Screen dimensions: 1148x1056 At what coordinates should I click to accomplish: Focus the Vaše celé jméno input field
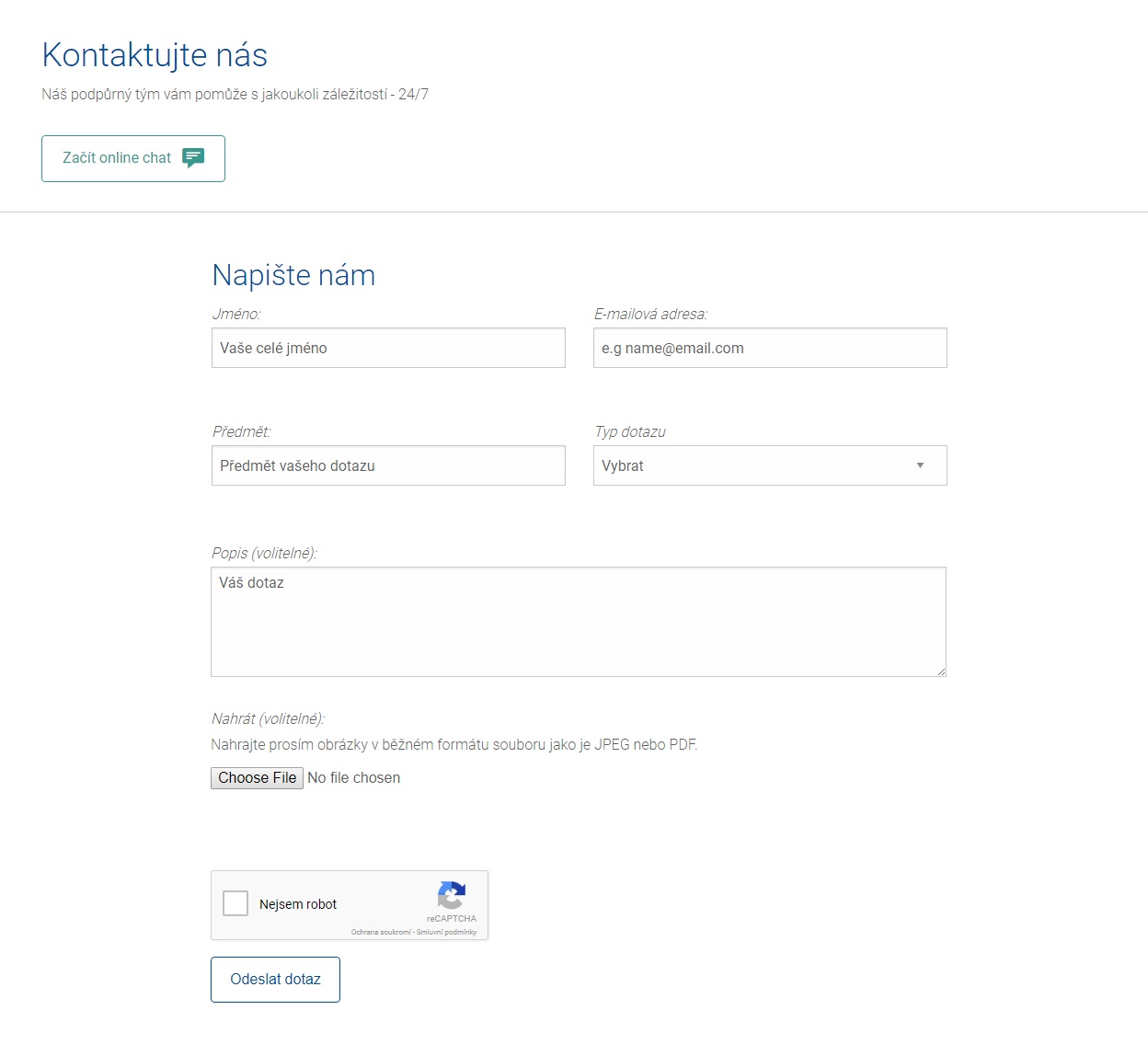388,348
